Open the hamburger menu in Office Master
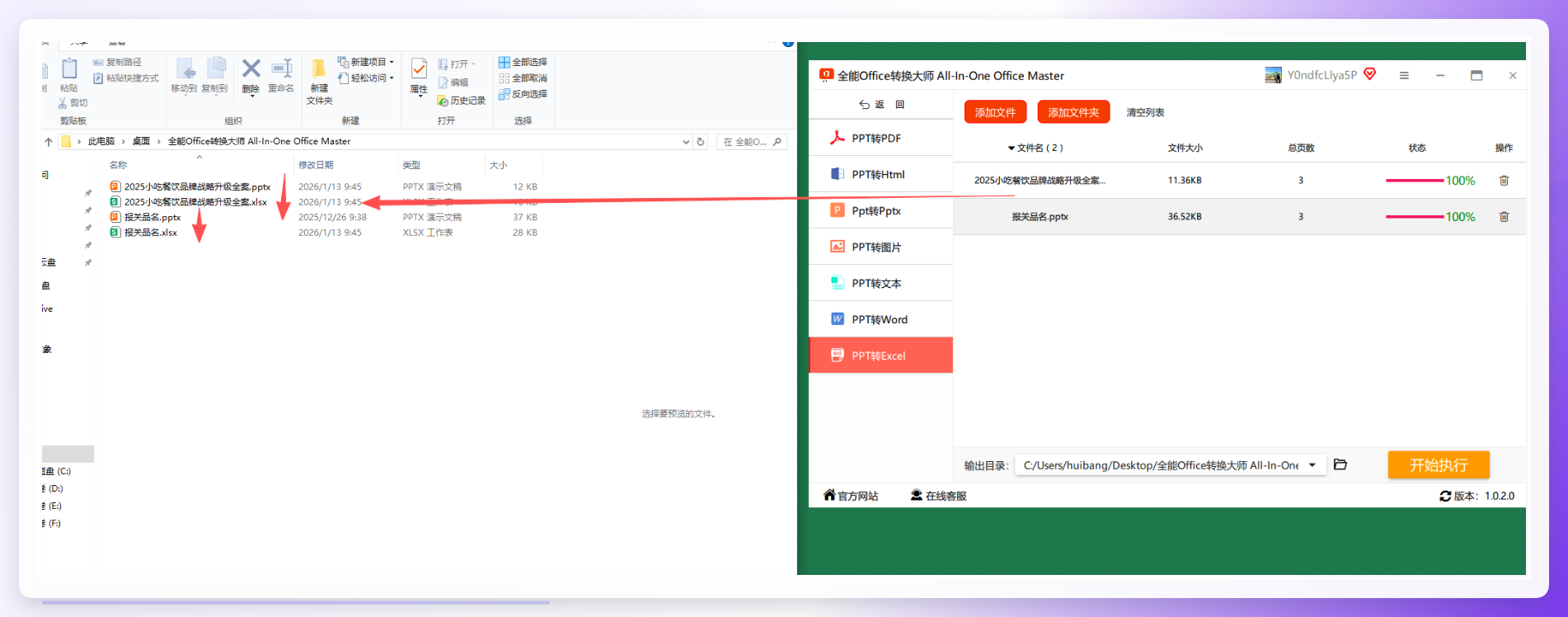 point(1404,75)
